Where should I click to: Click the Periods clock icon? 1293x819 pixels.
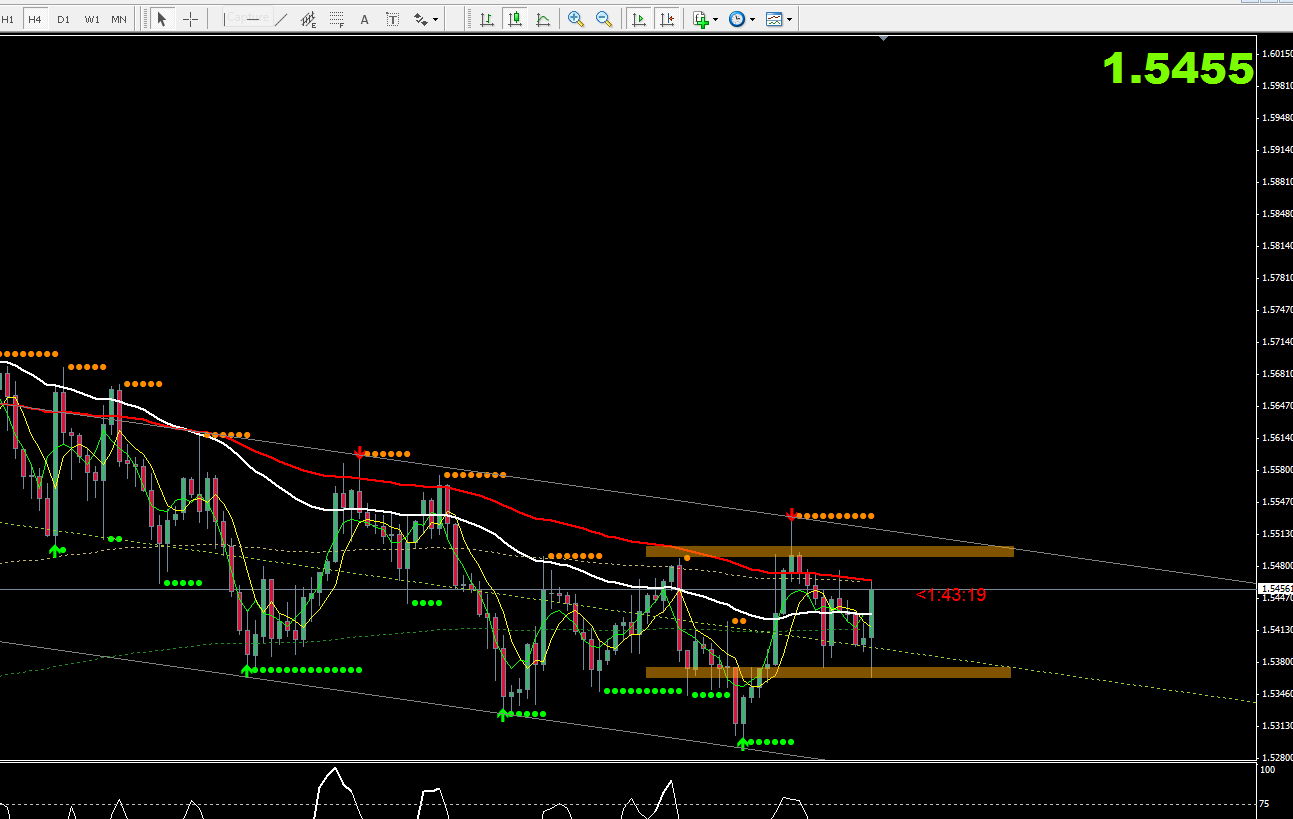tap(737, 19)
